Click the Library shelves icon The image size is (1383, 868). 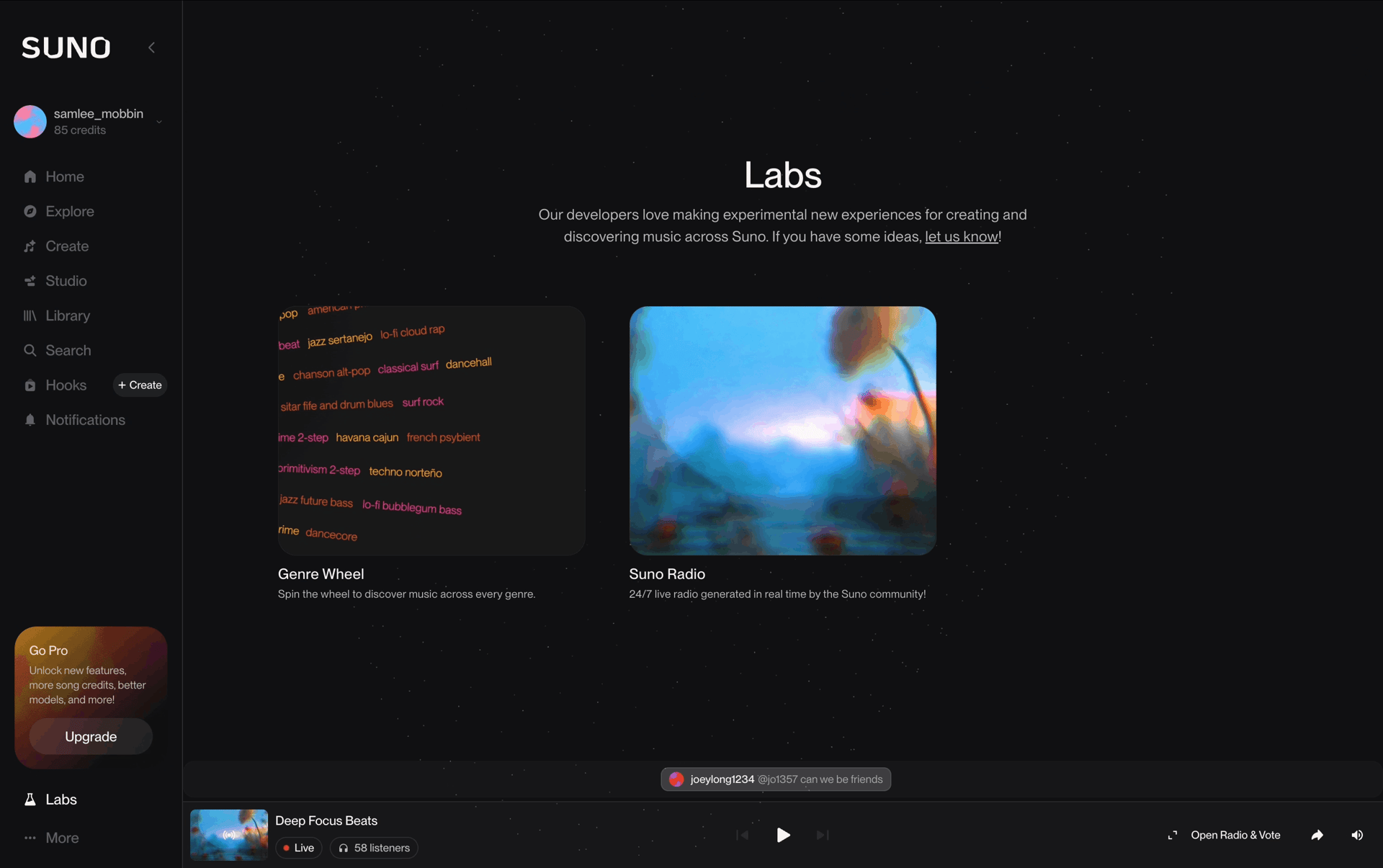(30, 316)
